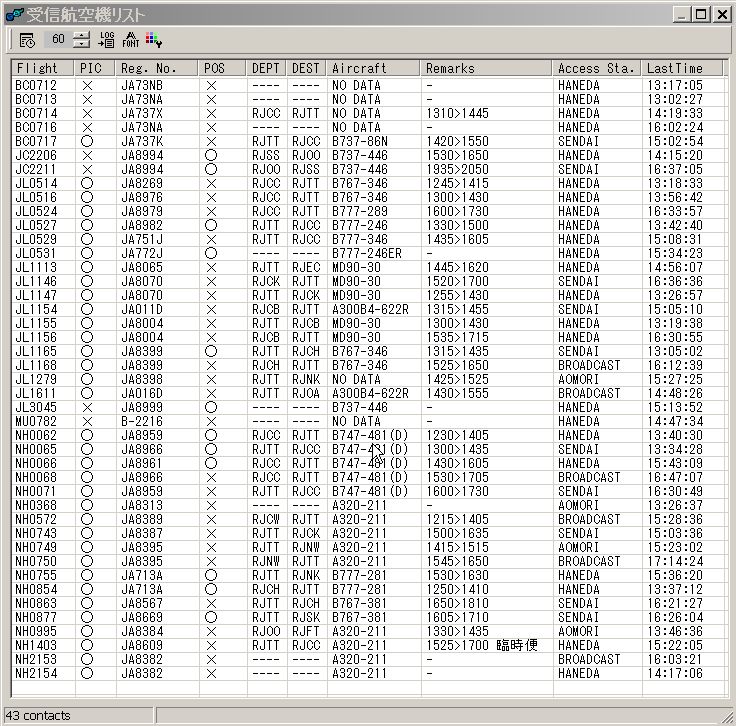Click RJNK destination in JL1279 row
This screenshot has height=726, width=736.
point(306,380)
